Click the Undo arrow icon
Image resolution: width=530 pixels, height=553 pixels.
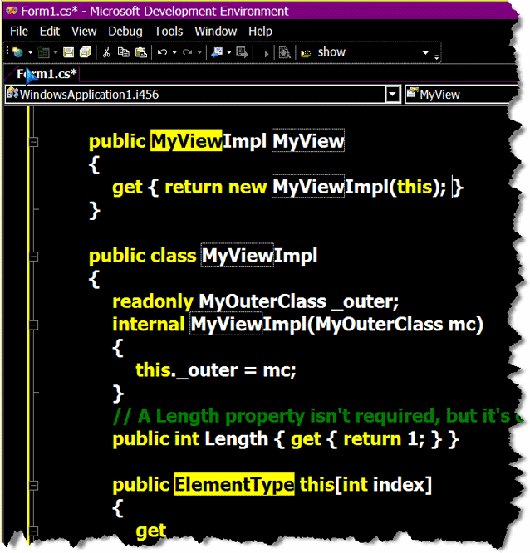162,53
